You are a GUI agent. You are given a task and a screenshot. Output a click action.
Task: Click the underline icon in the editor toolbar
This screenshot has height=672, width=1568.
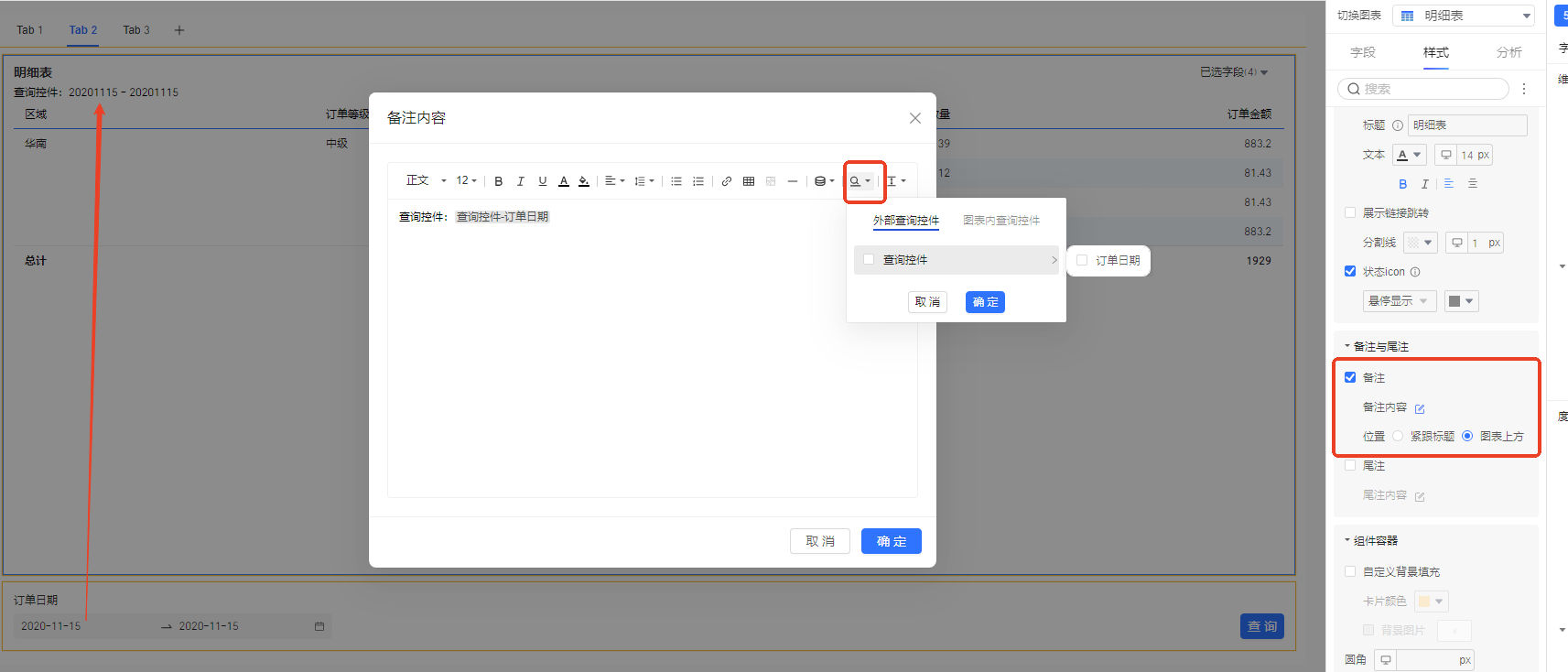point(543,181)
